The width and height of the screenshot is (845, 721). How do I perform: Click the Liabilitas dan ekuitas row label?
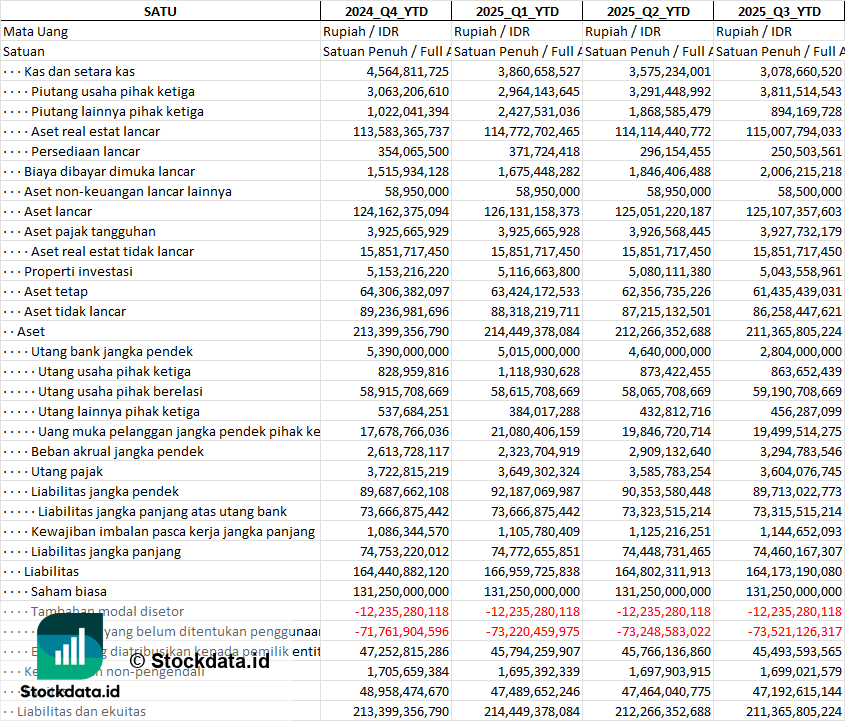click(x=81, y=712)
